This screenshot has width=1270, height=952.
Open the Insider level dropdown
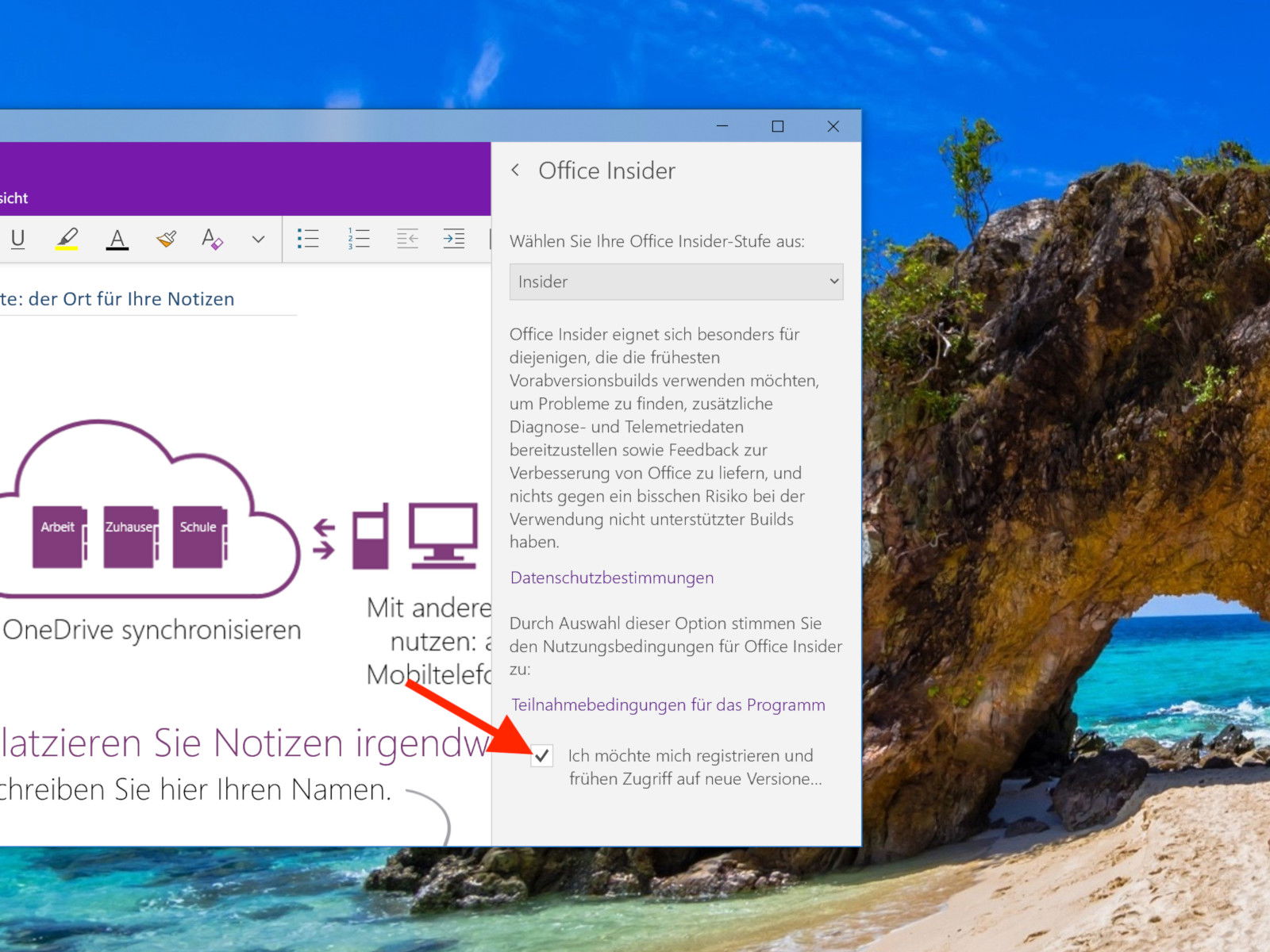click(x=676, y=282)
